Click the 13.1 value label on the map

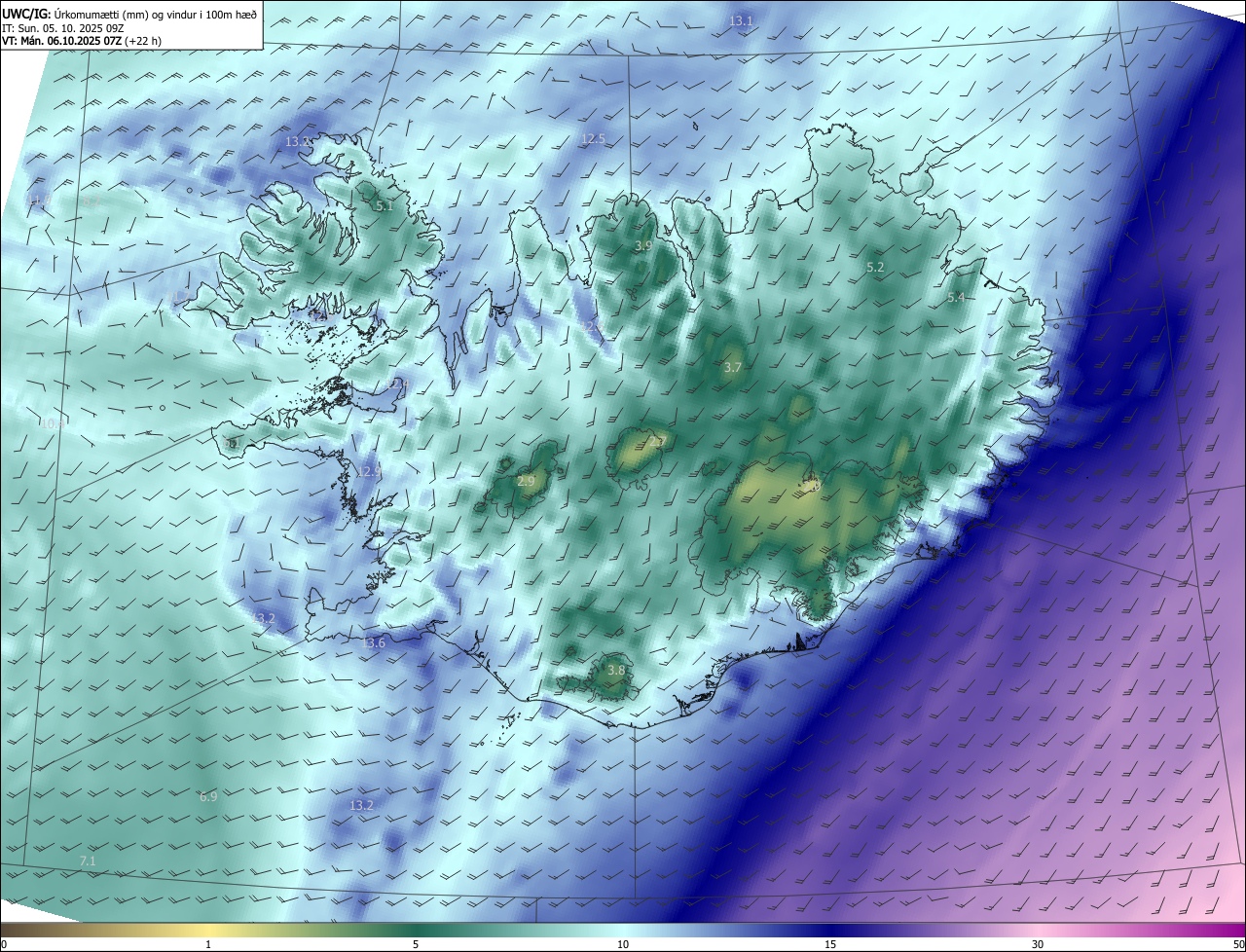click(742, 20)
